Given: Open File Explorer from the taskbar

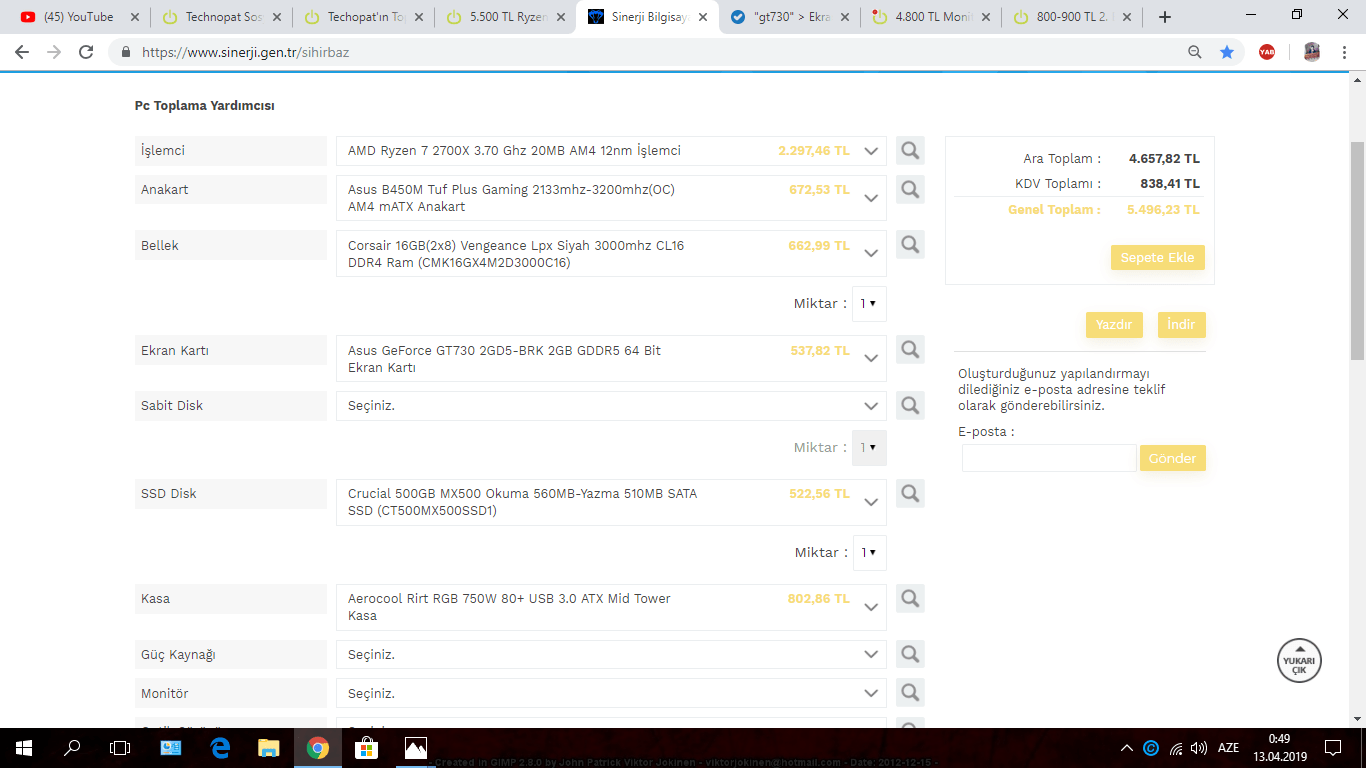Looking at the screenshot, I should pos(269,748).
